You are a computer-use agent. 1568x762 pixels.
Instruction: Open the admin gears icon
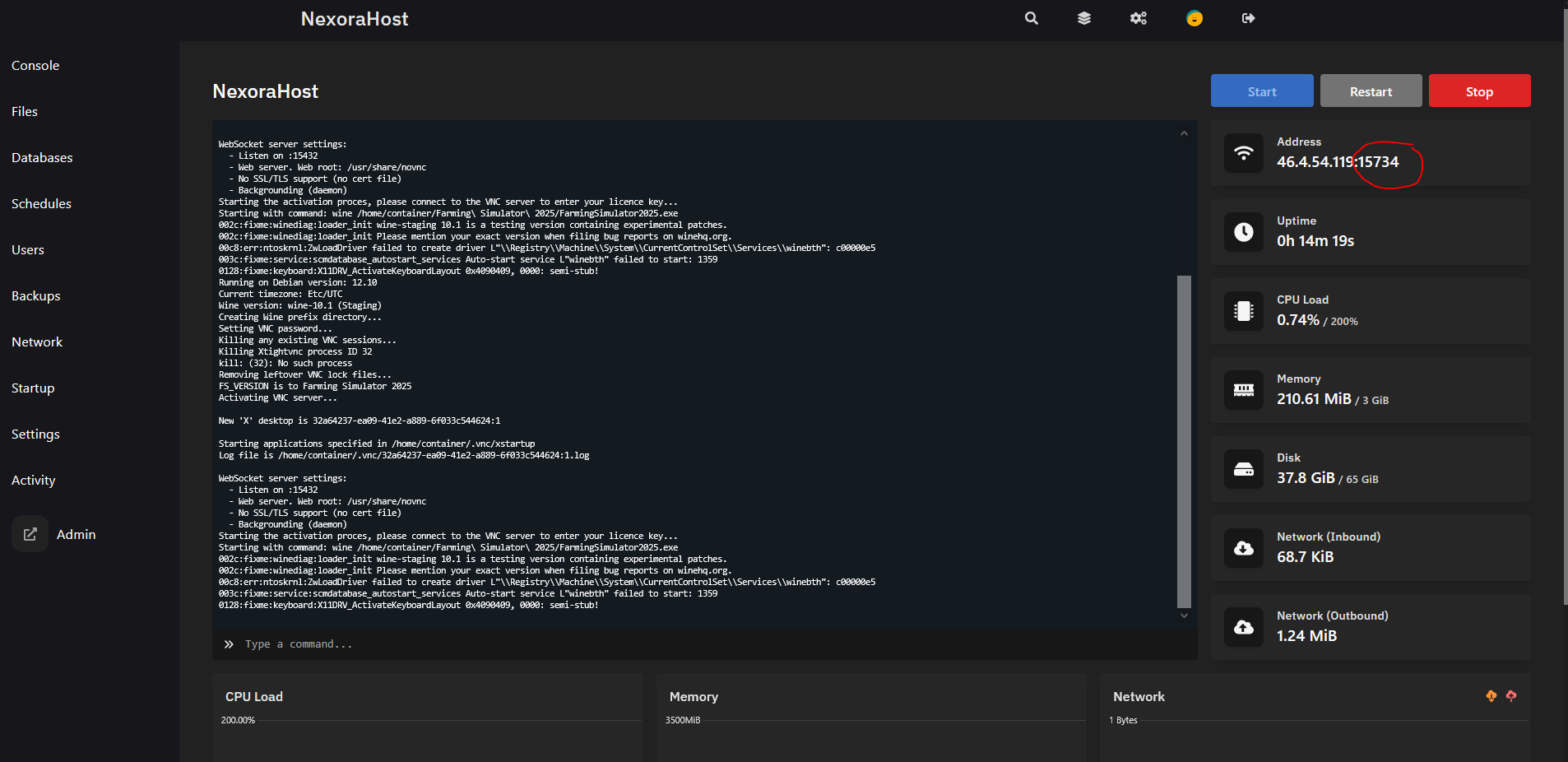click(1139, 18)
